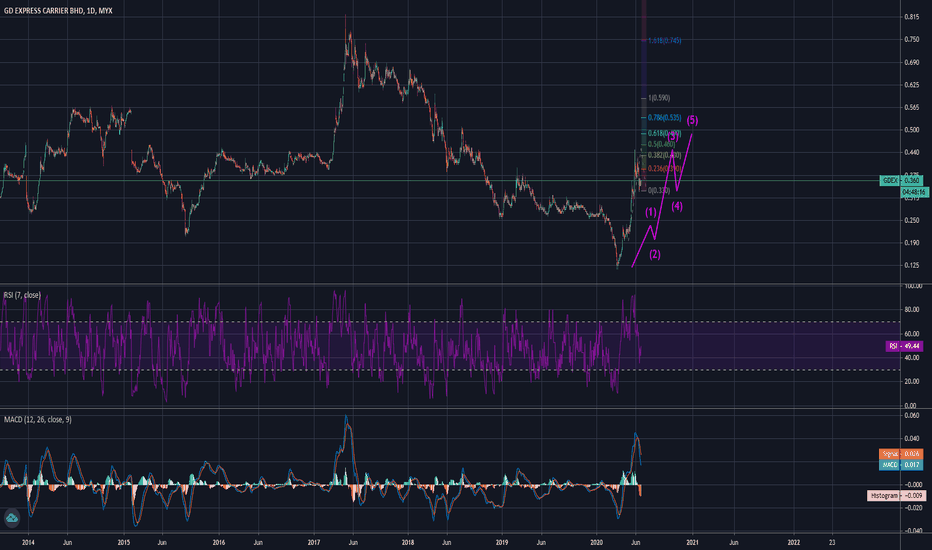932x550 pixels.
Task: Click the 60.00 RSI axis label
Action: point(912,334)
